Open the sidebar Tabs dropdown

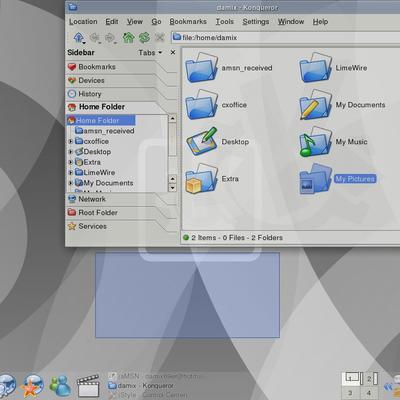pos(150,53)
